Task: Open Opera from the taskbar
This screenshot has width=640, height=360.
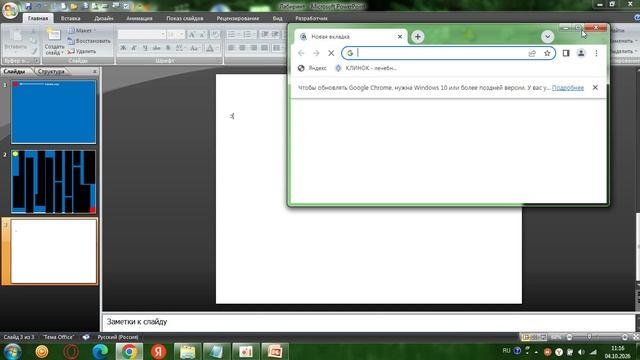Action: pos(71,351)
